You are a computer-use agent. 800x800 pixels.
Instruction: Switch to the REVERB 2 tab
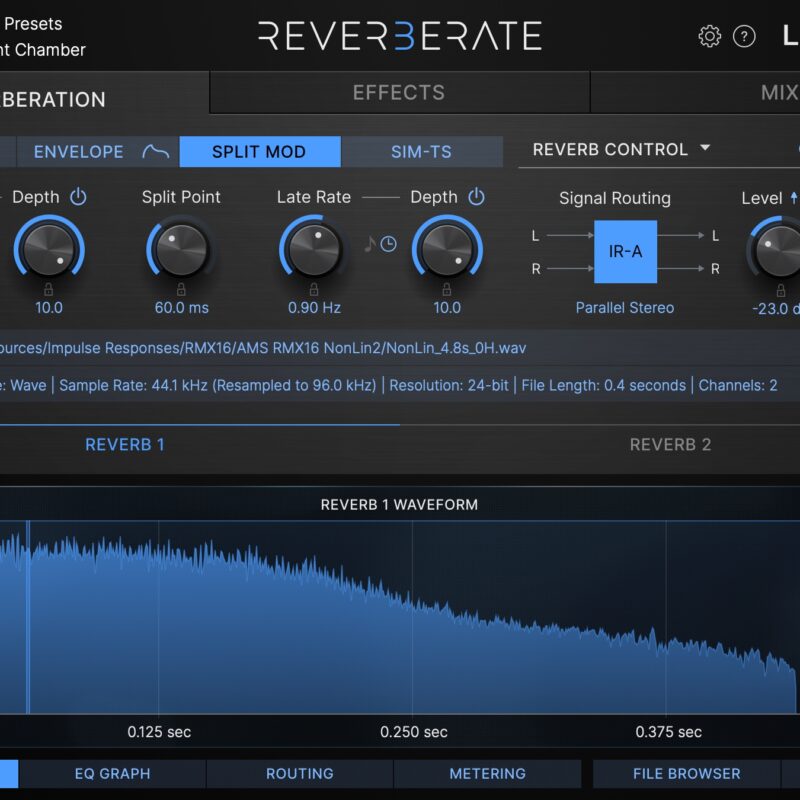coord(670,444)
